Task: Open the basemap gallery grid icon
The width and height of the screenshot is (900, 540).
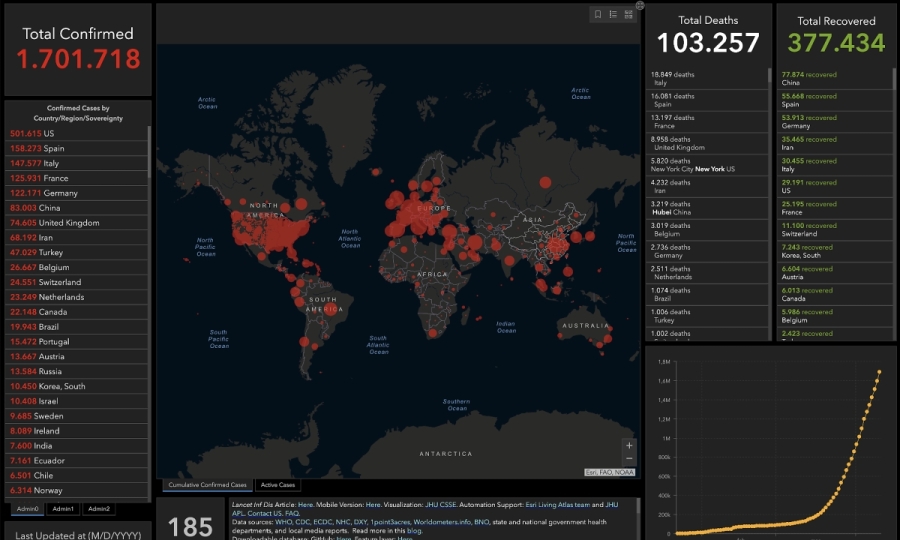Action: 629,14
